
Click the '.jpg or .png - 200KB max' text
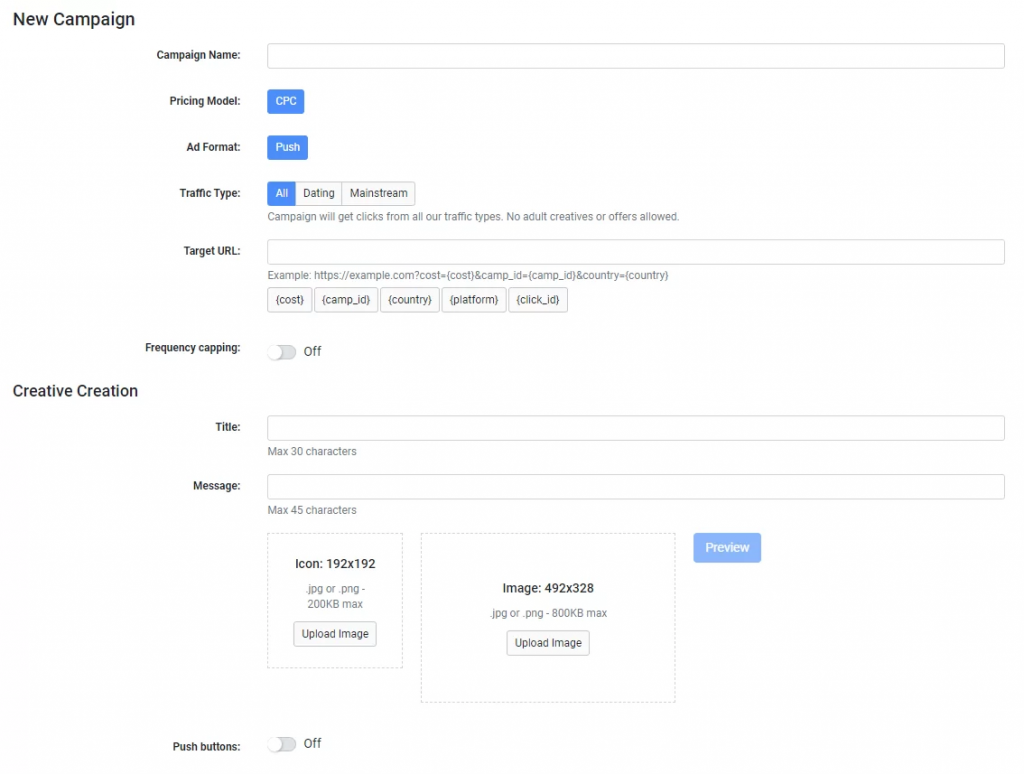[x=335, y=597]
